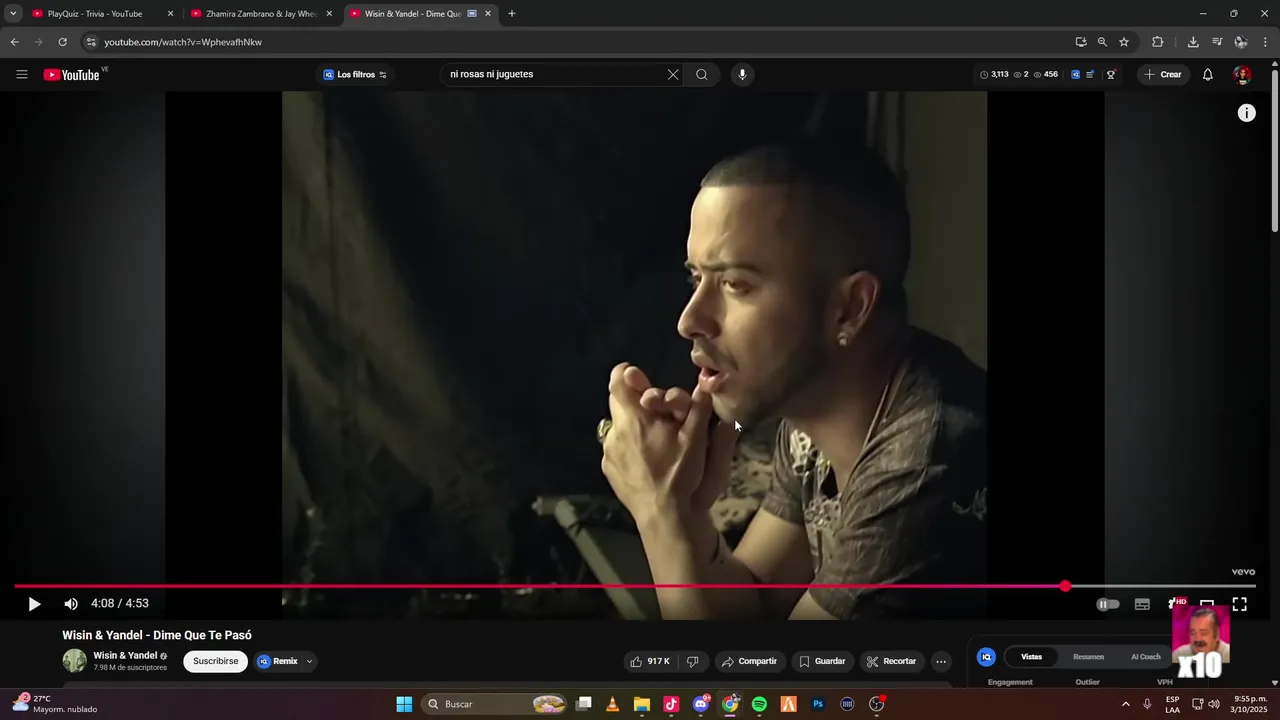Expand the Remix dropdown arrow
The image size is (1280, 720).
coord(309,661)
